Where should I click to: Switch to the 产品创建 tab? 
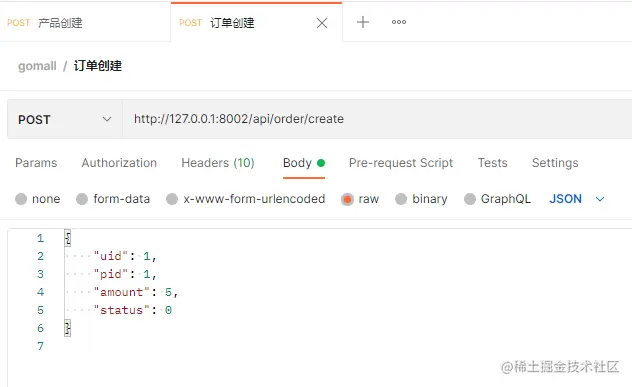pos(85,23)
